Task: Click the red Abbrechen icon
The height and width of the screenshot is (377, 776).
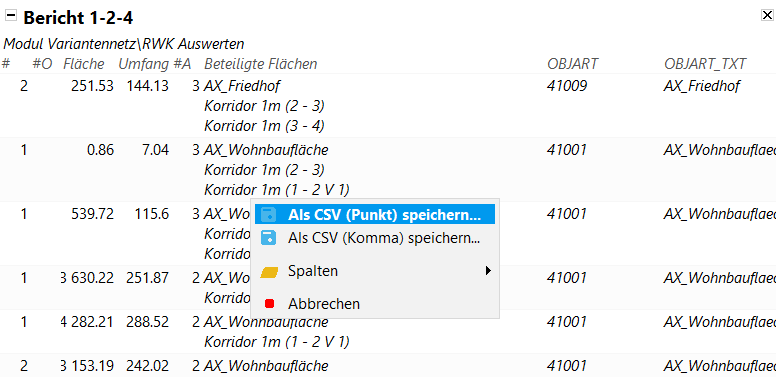Action: point(269,303)
